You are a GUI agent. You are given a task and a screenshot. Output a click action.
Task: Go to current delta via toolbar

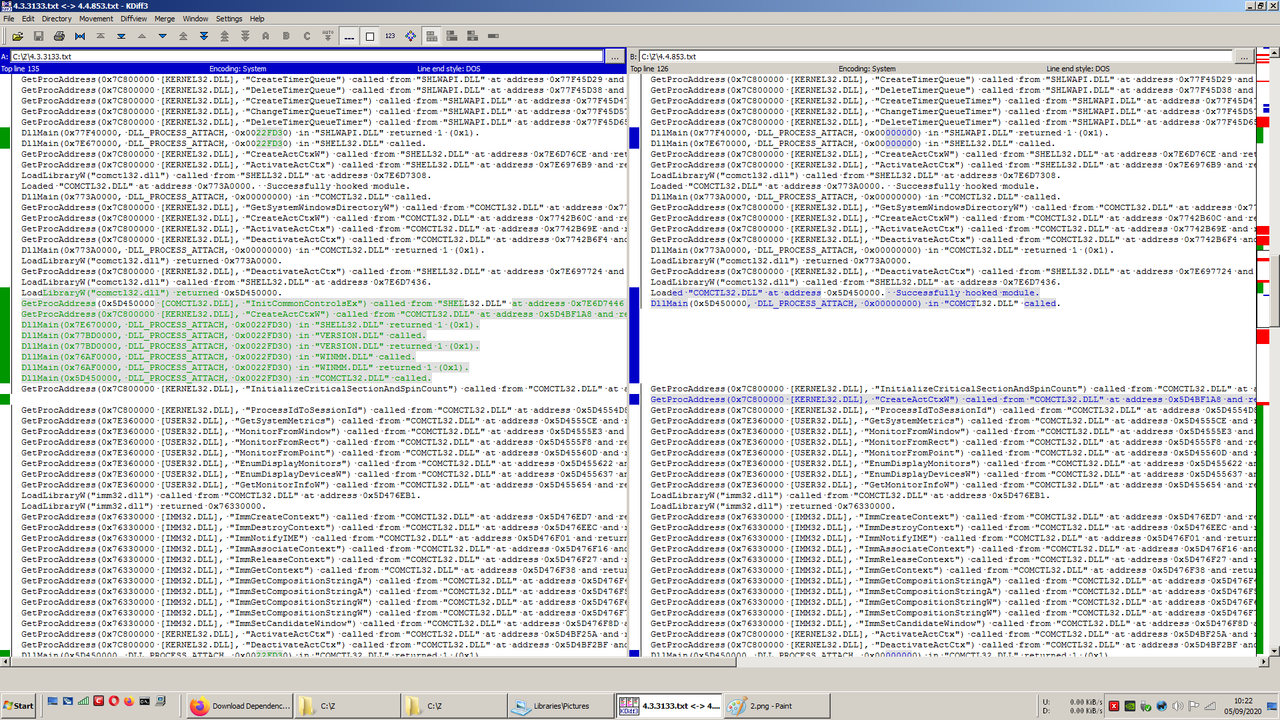point(80,36)
